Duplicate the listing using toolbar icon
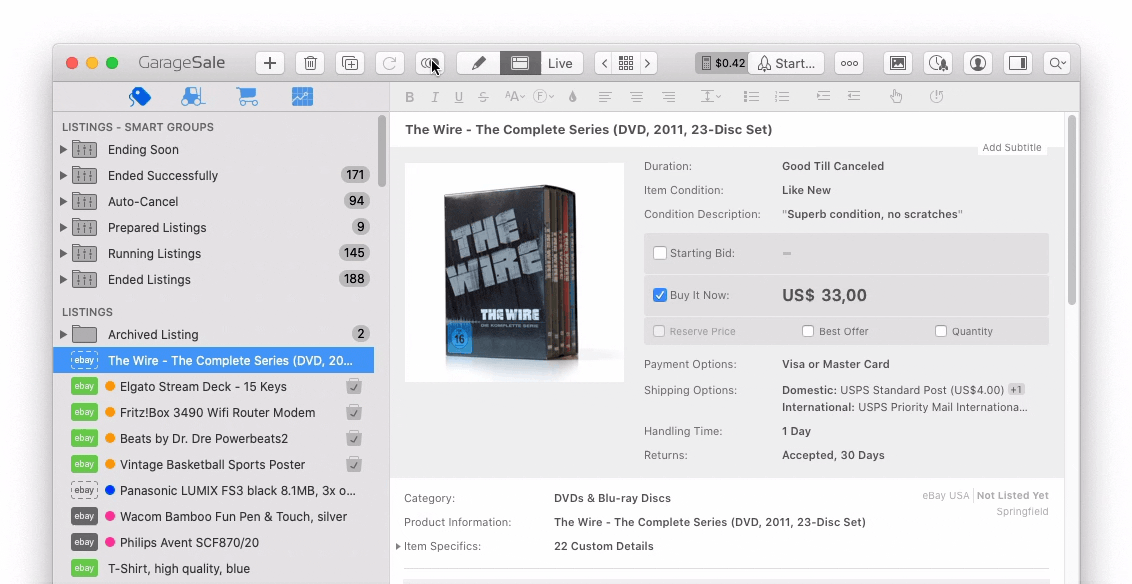This screenshot has width=1132, height=584. (349, 62)
